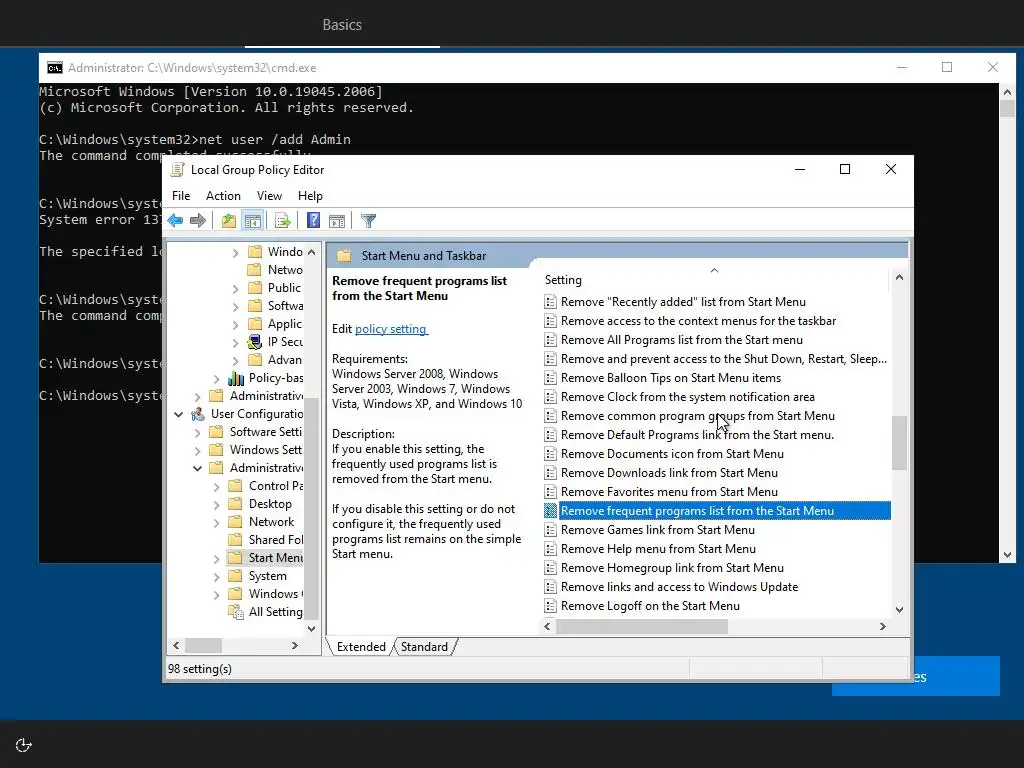The height and width of the screenshot is (768, 1024).
Task: Select Remove links and access to Windows Update
Action: pos(679,587)
